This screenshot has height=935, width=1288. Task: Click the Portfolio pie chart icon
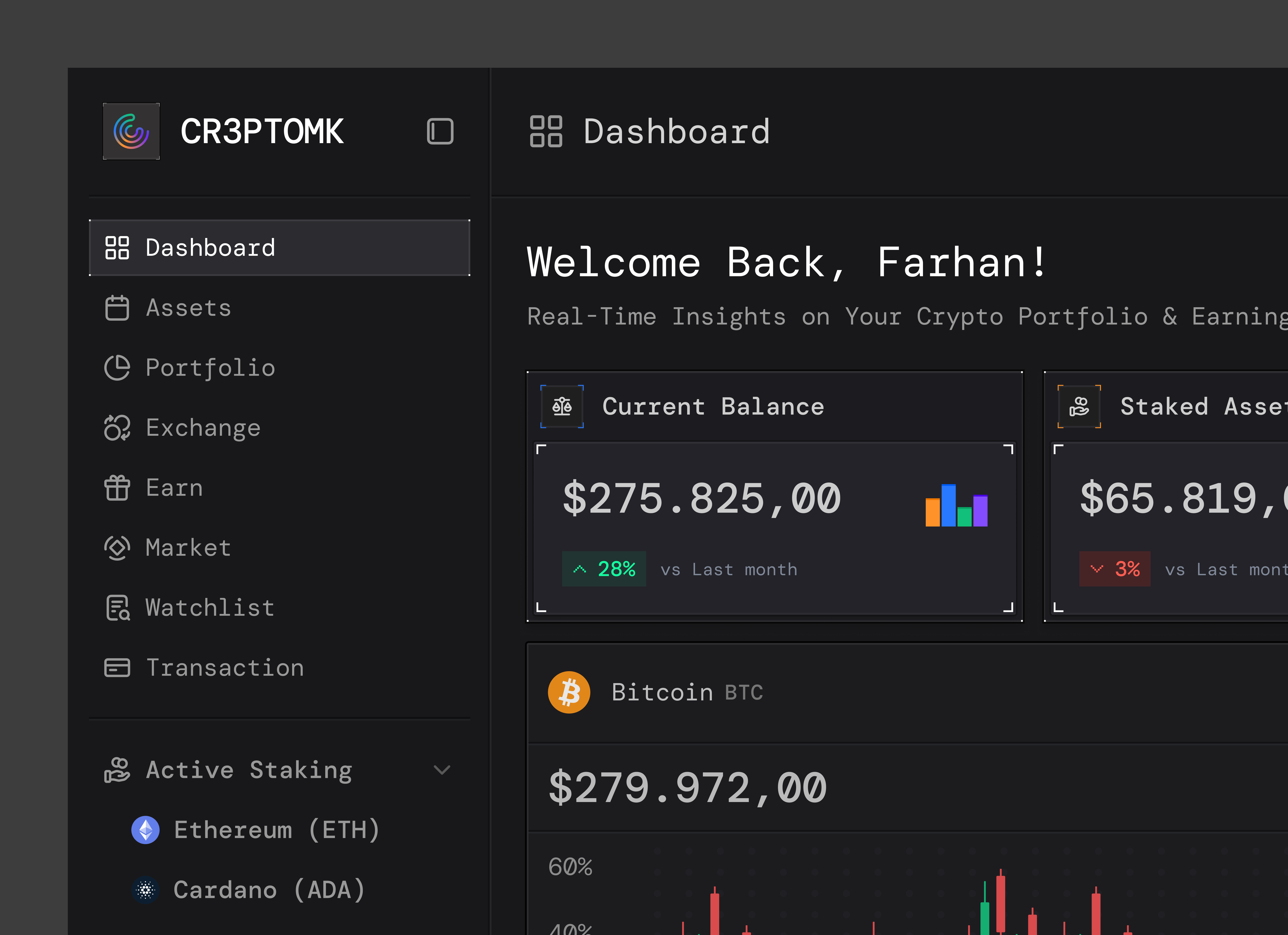click(x=118, y=367)
